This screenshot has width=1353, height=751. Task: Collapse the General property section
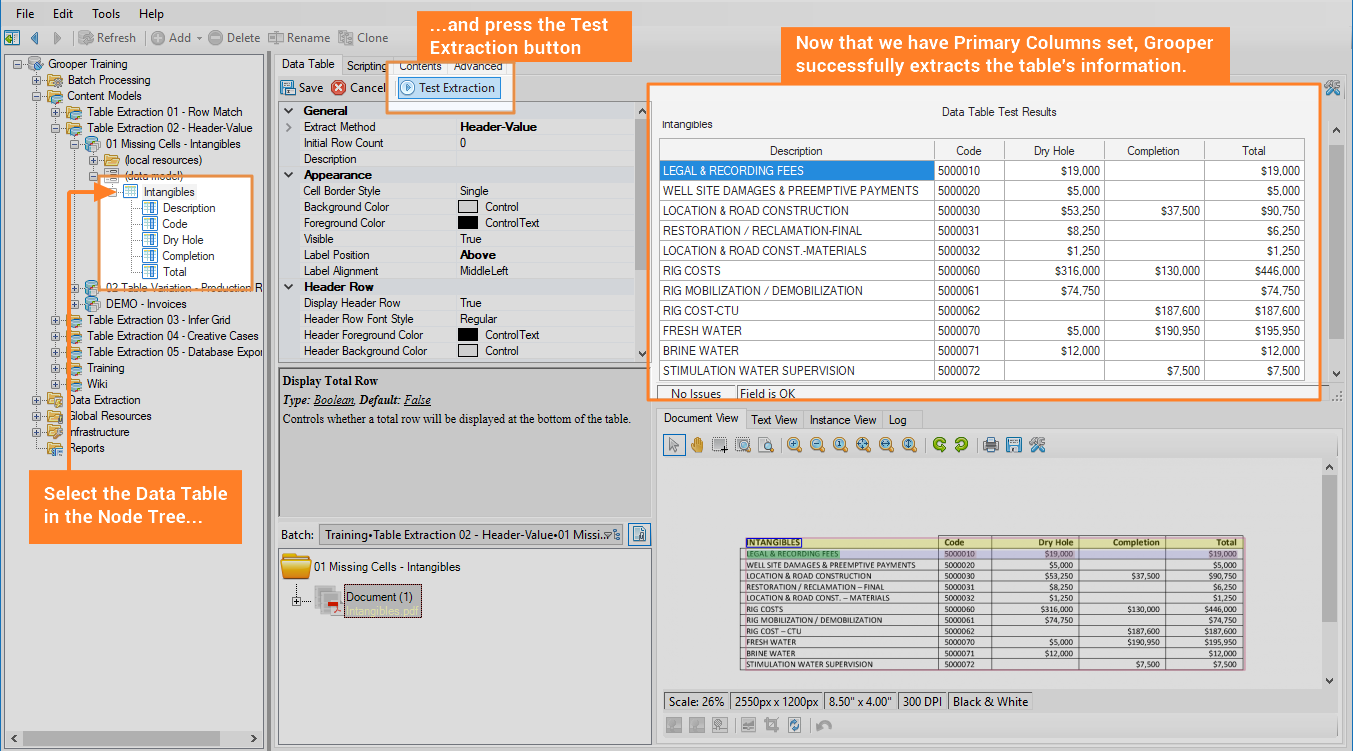[x=289, y=111]
